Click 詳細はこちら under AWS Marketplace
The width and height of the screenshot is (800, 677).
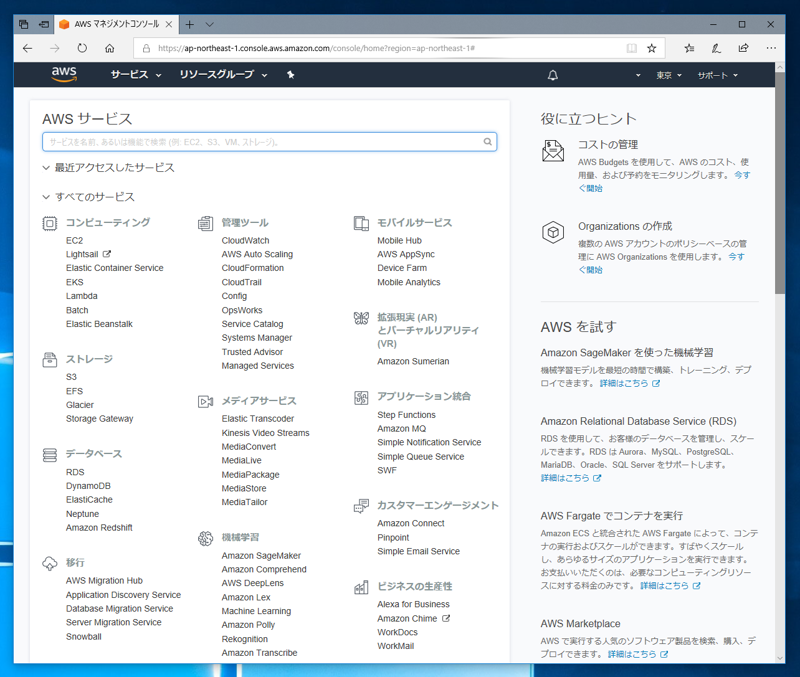[x=638, y=654]
